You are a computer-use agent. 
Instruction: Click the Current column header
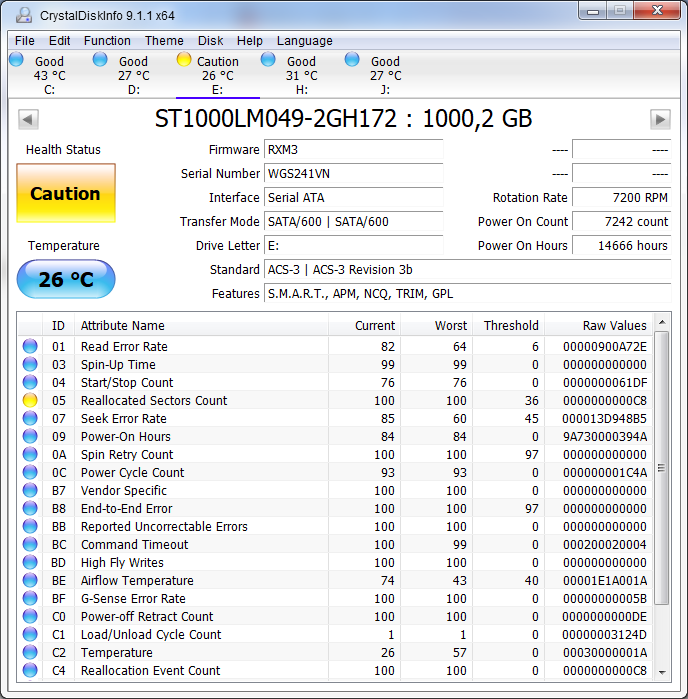[364, 325]
